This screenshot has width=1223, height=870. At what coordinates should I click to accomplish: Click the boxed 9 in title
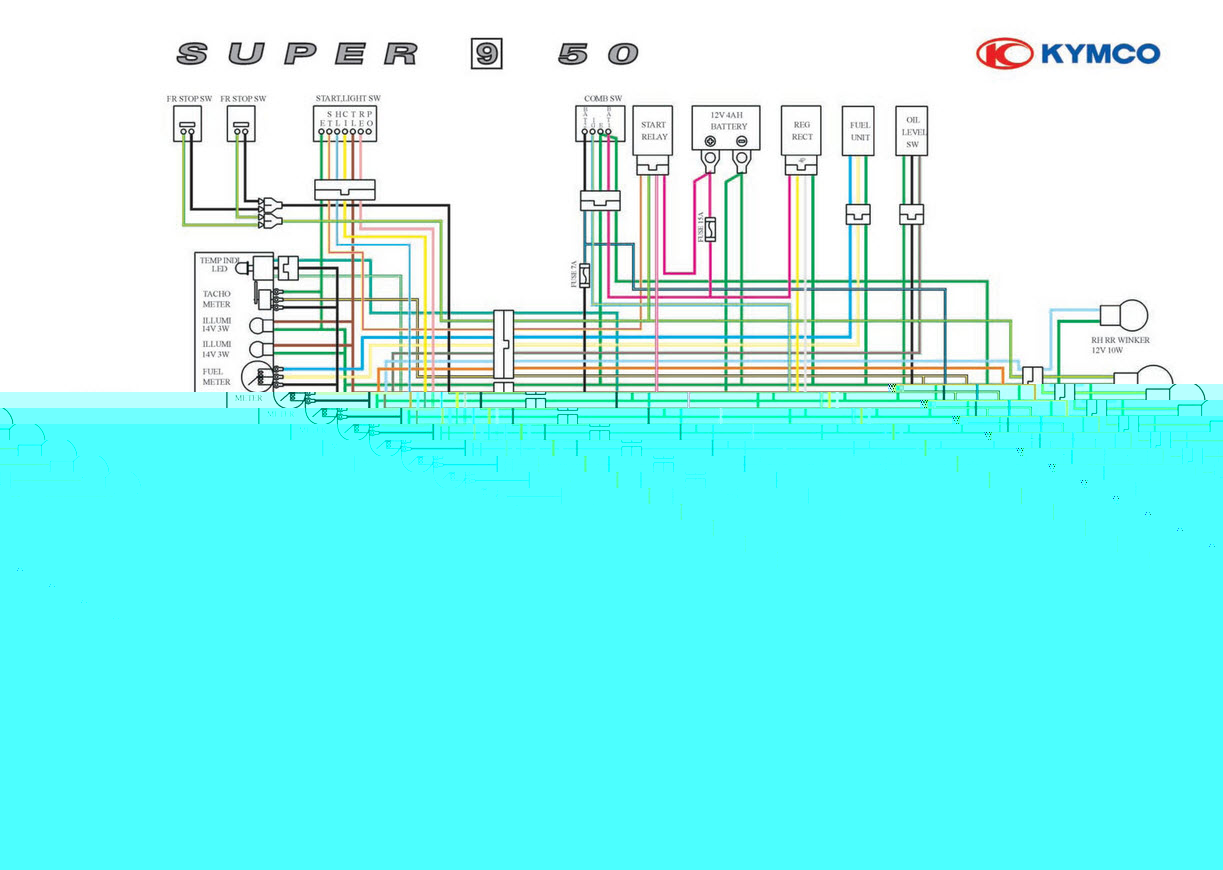pos(486,54)
